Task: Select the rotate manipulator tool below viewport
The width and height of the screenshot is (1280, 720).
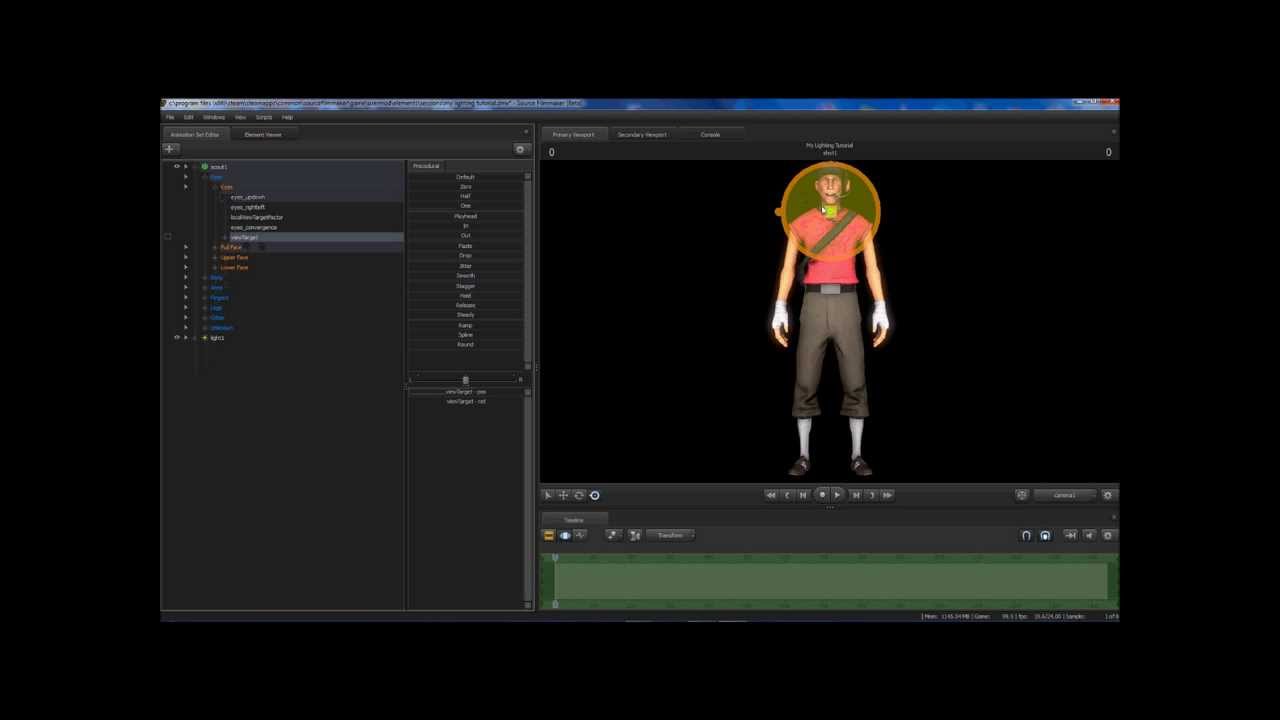Action: (x=578, y=495)
